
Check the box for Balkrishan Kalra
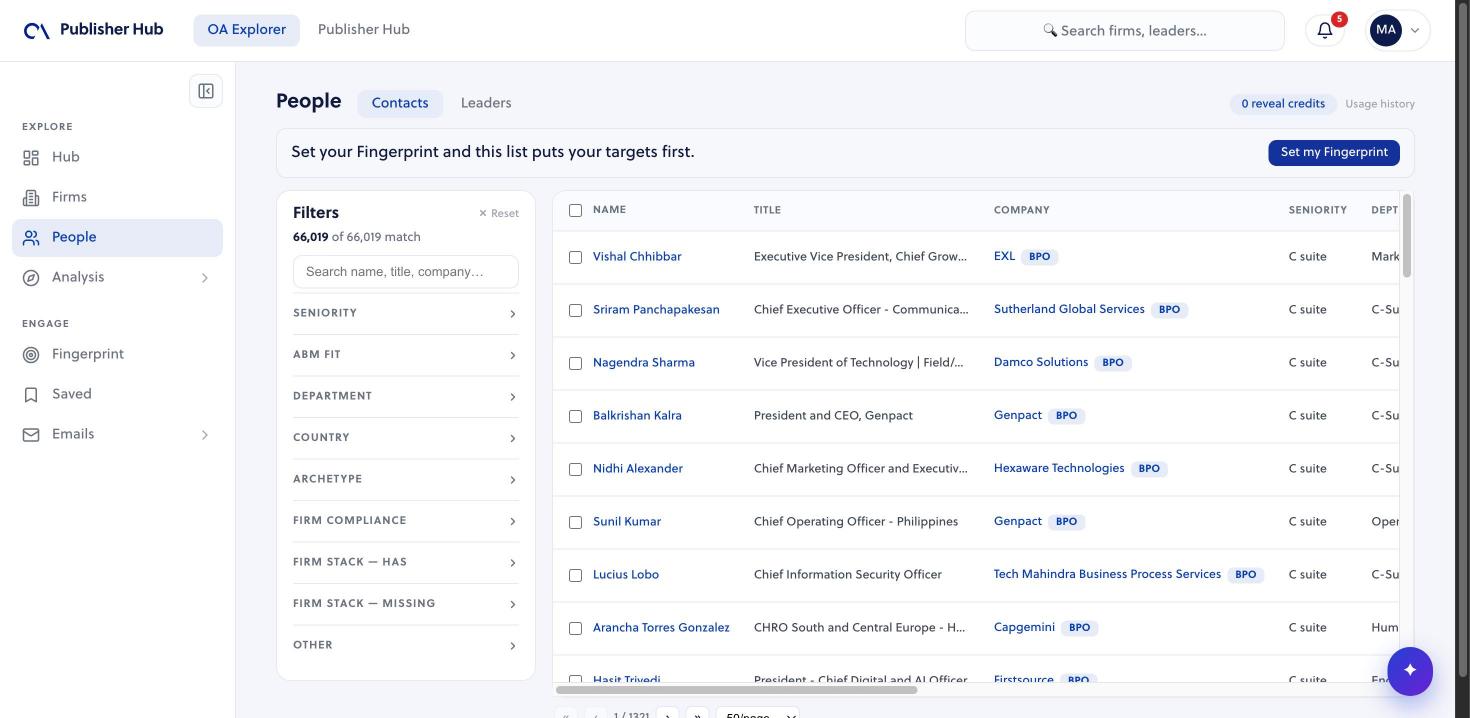click(x=575, y=416)
